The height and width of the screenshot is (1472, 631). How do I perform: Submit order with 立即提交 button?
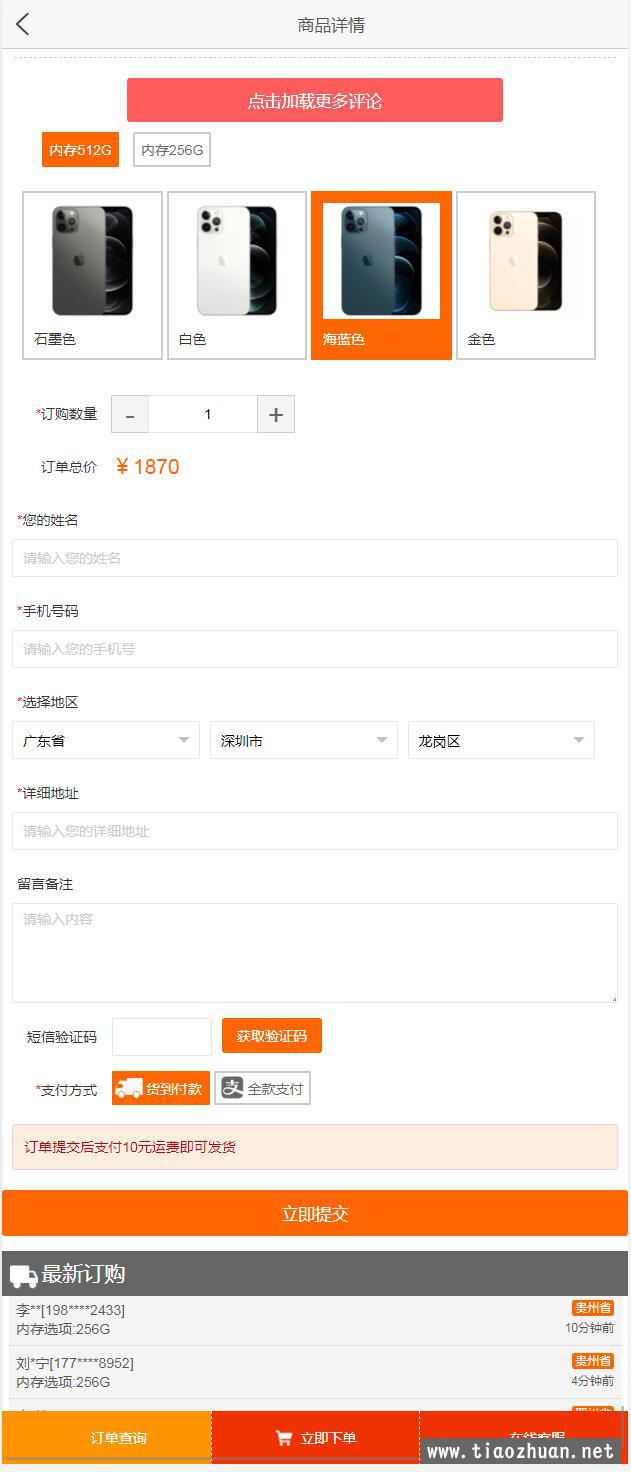pos(315,1213)
